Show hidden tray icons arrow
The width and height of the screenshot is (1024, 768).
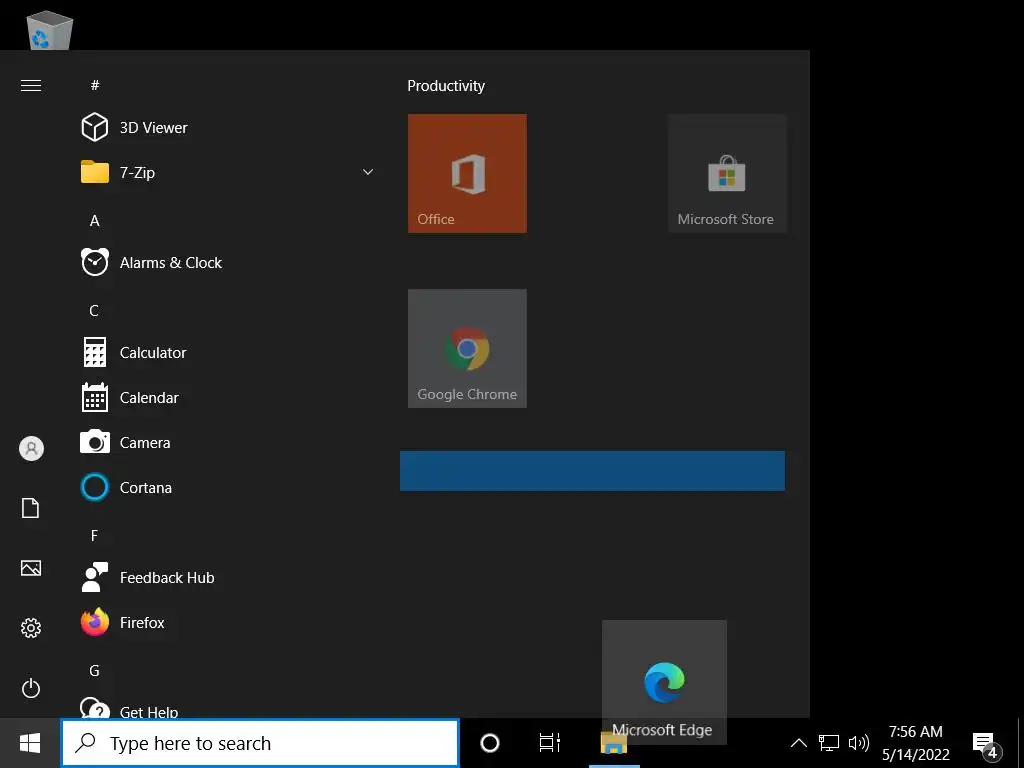(798, 743)
